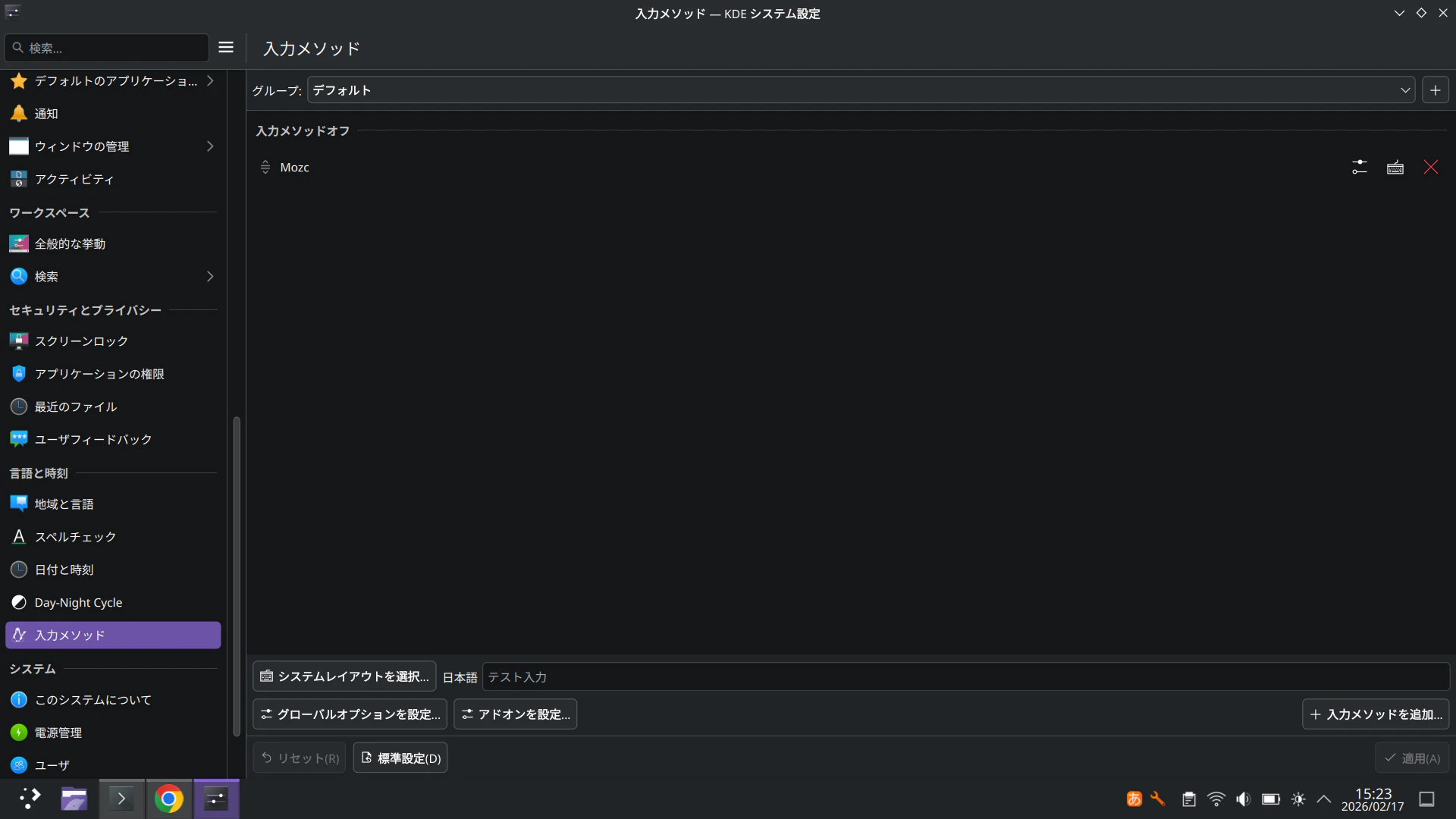Open 地域と言語 settings
Viewport: 1456px width, 819px height.
pyautogui.click(x=113, y=504)
